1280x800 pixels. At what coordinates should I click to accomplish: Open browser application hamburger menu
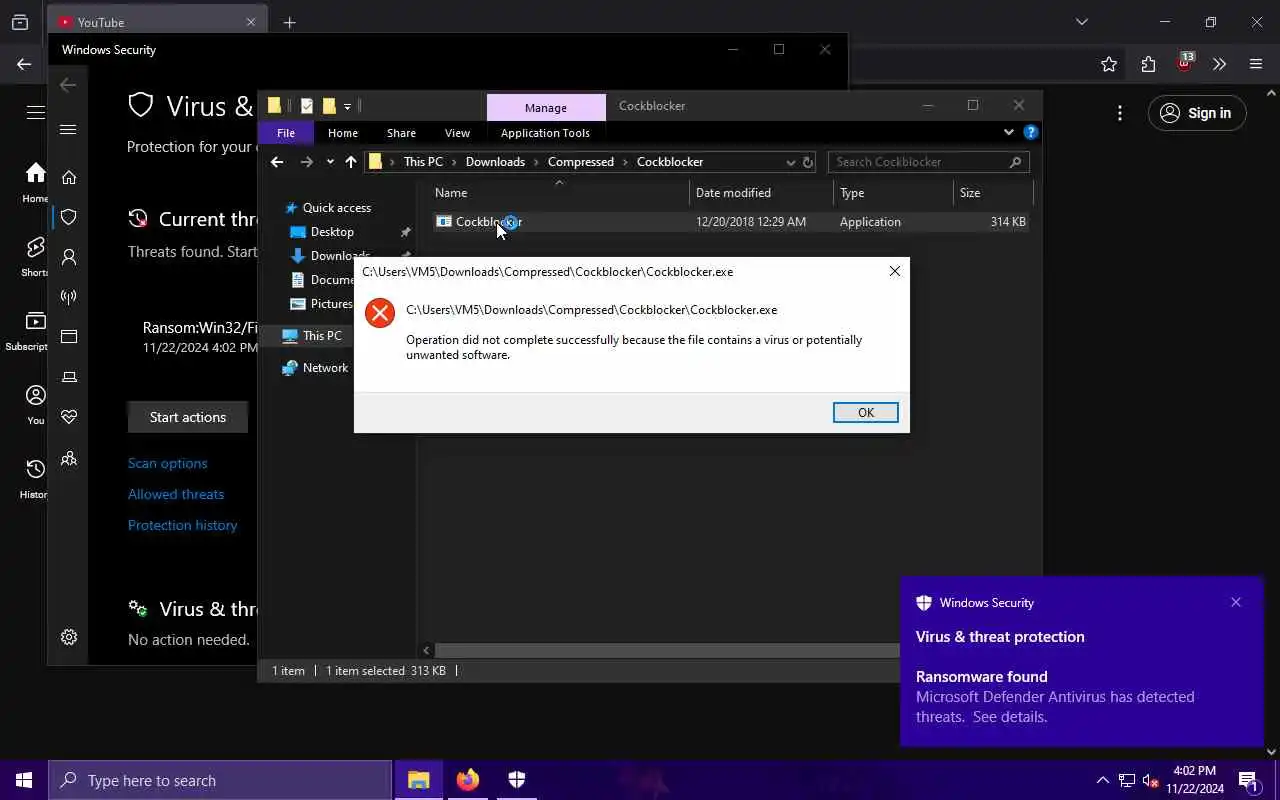click(1256, 64)
